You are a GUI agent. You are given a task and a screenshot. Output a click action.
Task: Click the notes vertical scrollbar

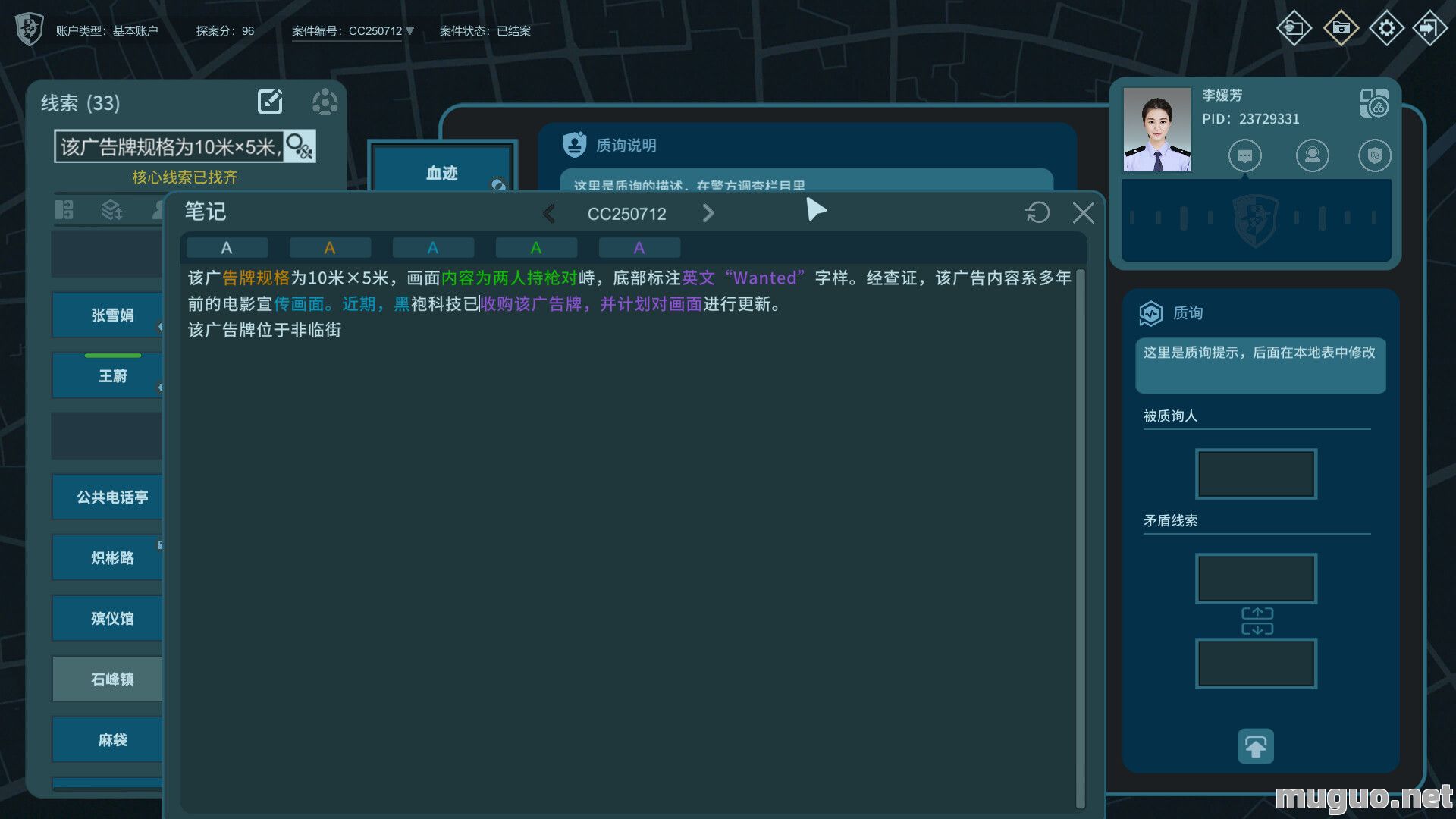coord(1081,538)
